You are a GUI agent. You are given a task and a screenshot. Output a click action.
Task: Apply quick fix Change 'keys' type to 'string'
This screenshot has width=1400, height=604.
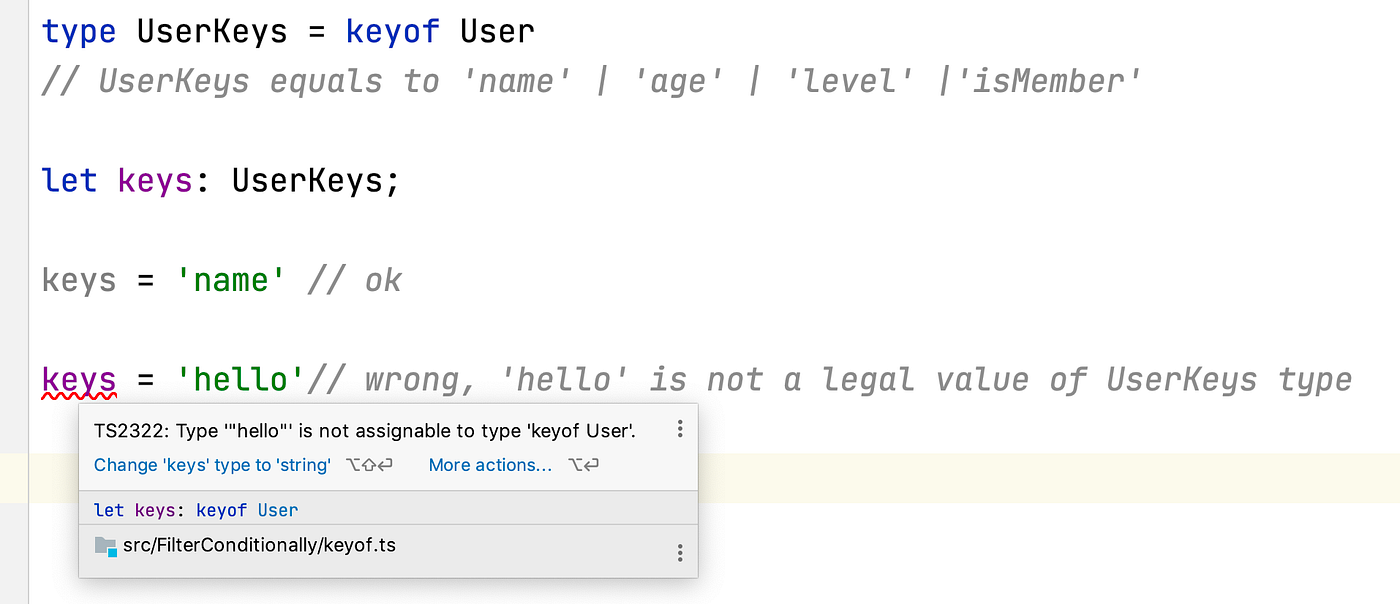(x=212, y=465)
